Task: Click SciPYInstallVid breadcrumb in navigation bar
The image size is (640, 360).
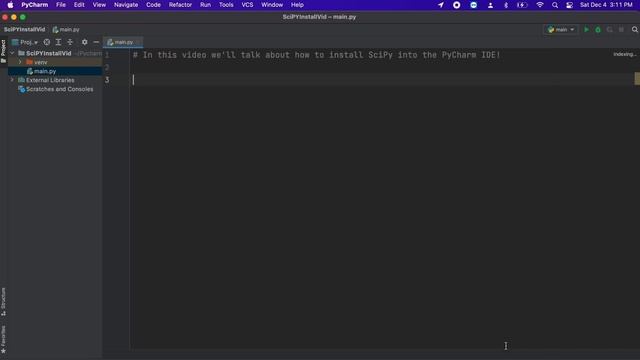Action: 24,29
